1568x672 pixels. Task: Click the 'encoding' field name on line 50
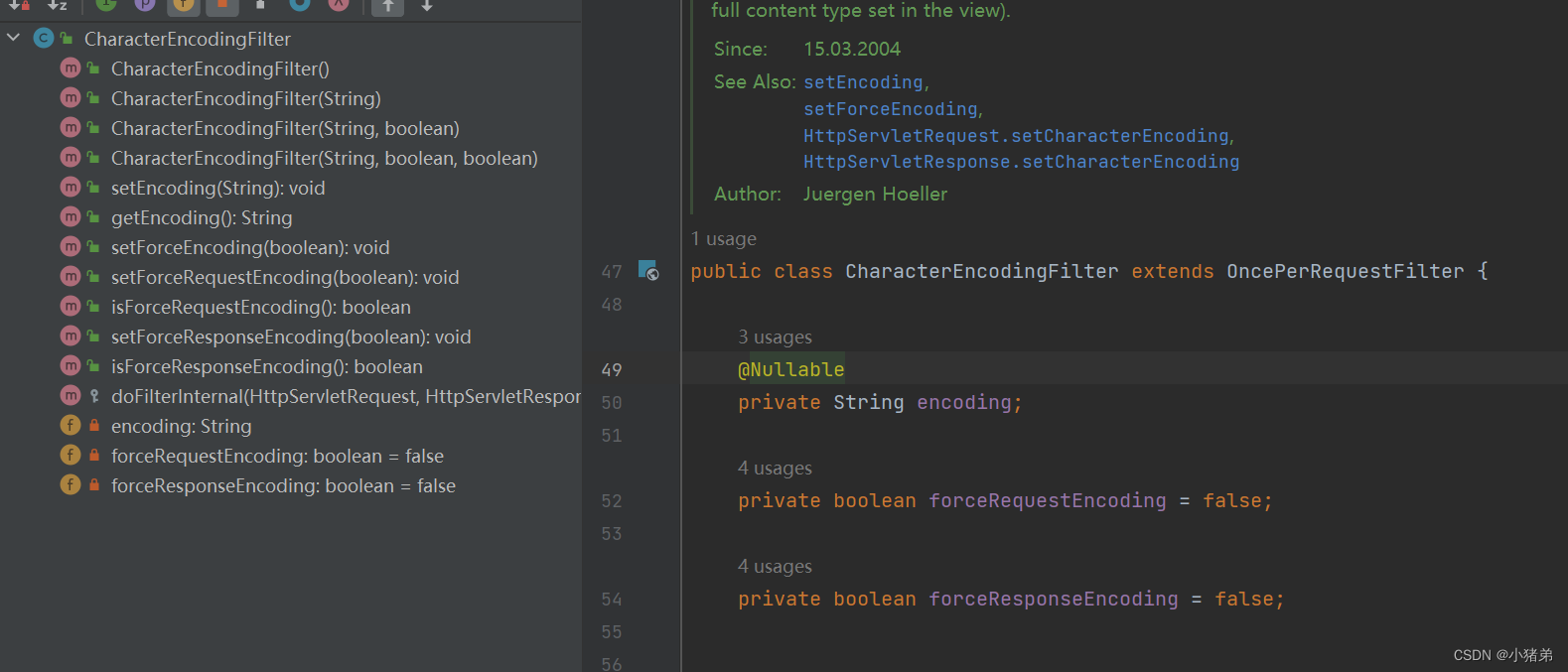[964, 403]
